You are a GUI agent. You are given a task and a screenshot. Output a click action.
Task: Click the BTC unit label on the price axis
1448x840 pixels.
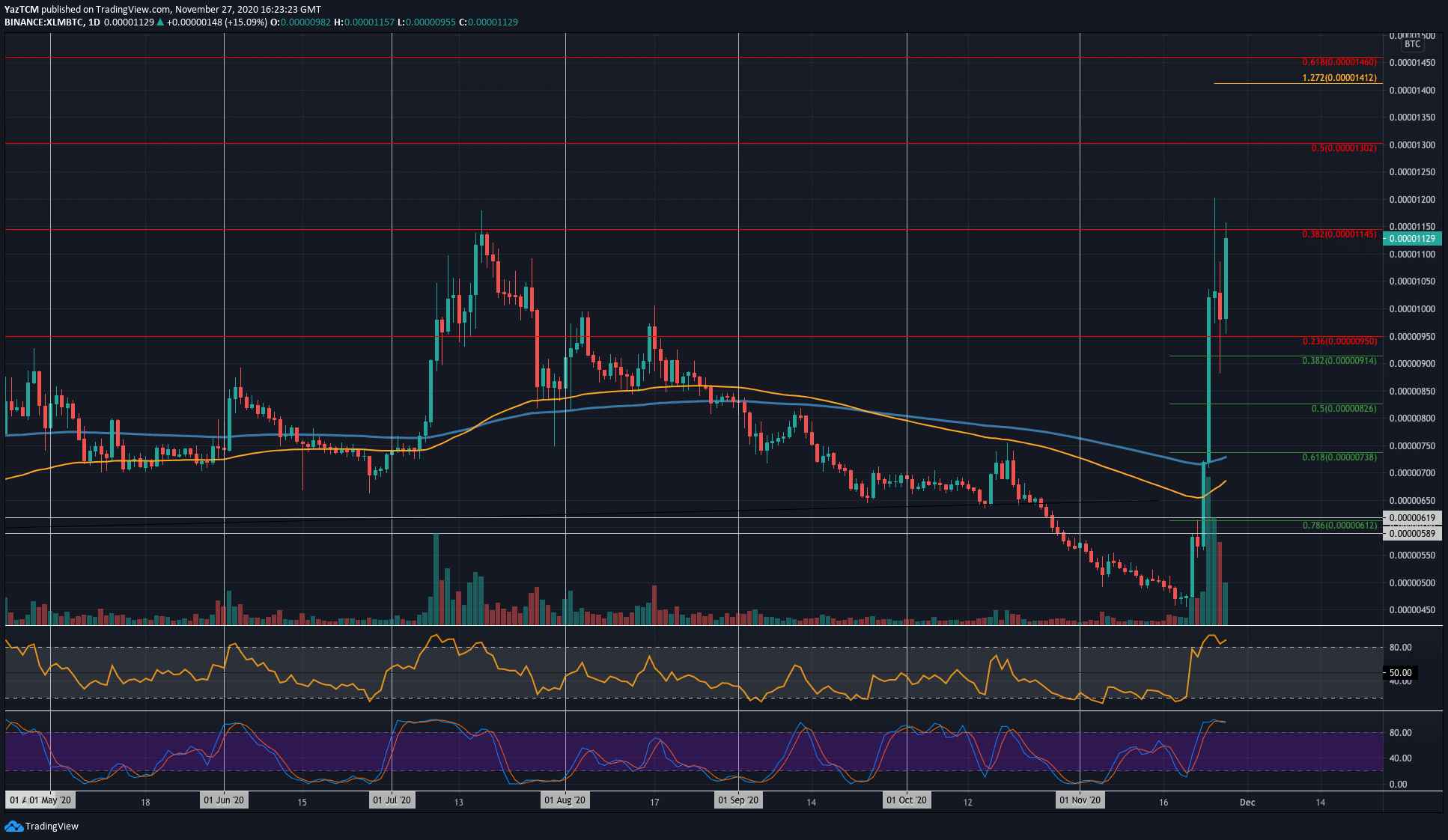1412,44
